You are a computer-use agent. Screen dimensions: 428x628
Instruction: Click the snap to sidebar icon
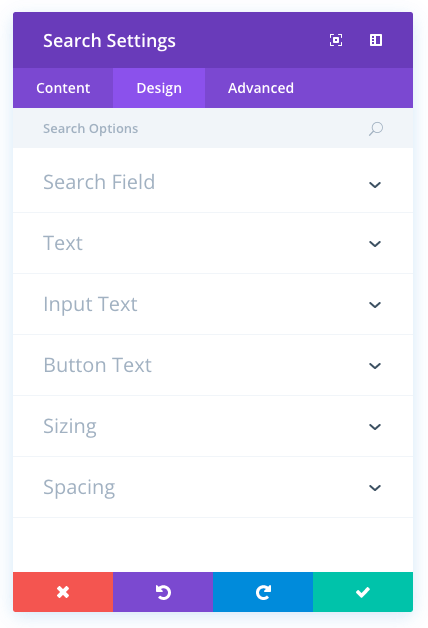(x=376, y=40)
